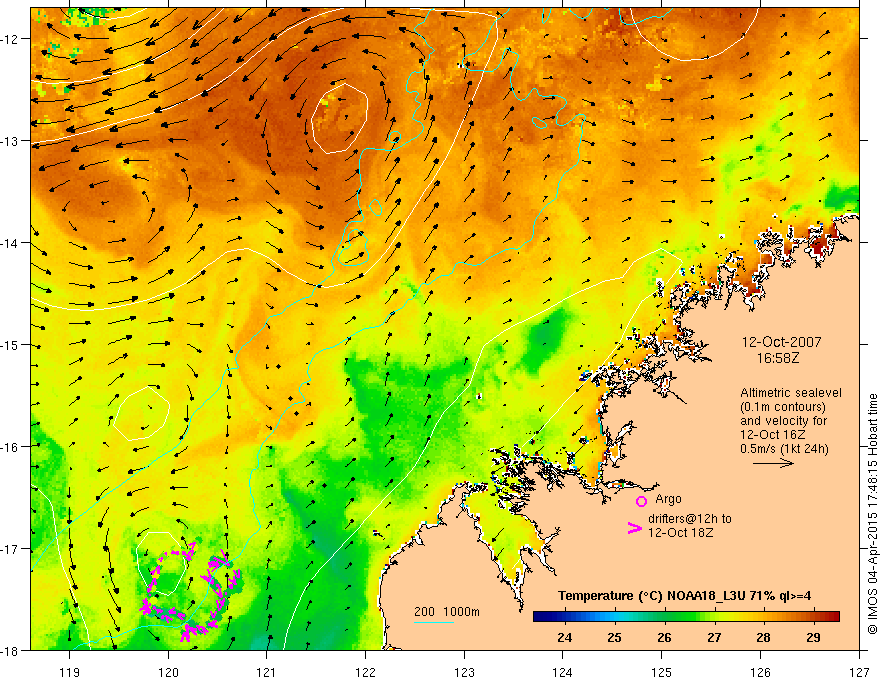This screenshot has height=680, width=880.
Task: Click the 'Temperature (°C) NOAA18_L3U 71% ql>=4' title
Action: (x=684, y=596)
